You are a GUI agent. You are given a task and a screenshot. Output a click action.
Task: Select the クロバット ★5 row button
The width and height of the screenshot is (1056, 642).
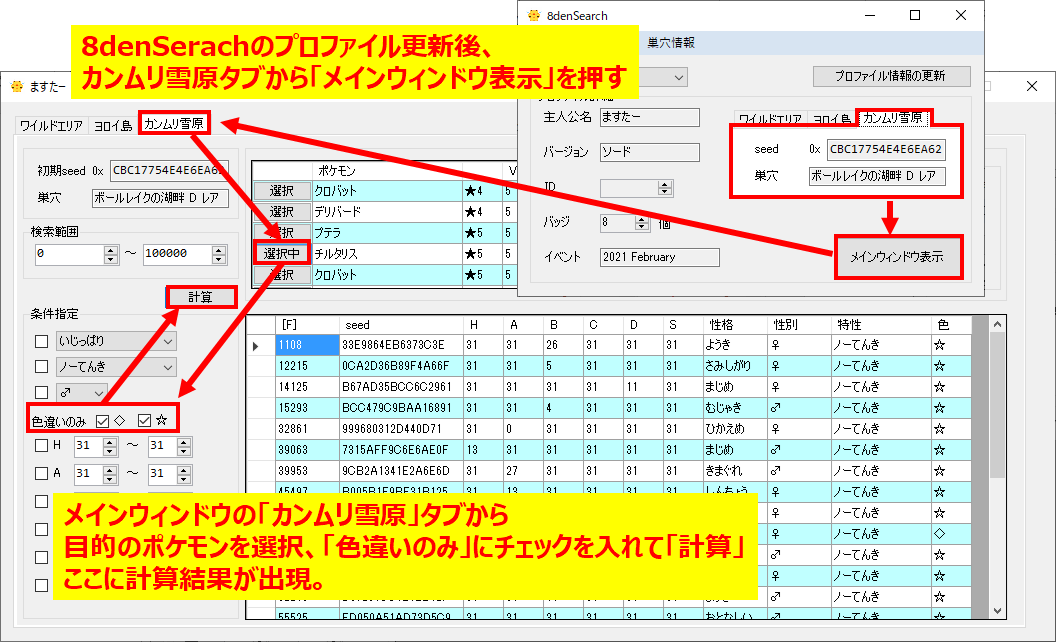[282, 275]
